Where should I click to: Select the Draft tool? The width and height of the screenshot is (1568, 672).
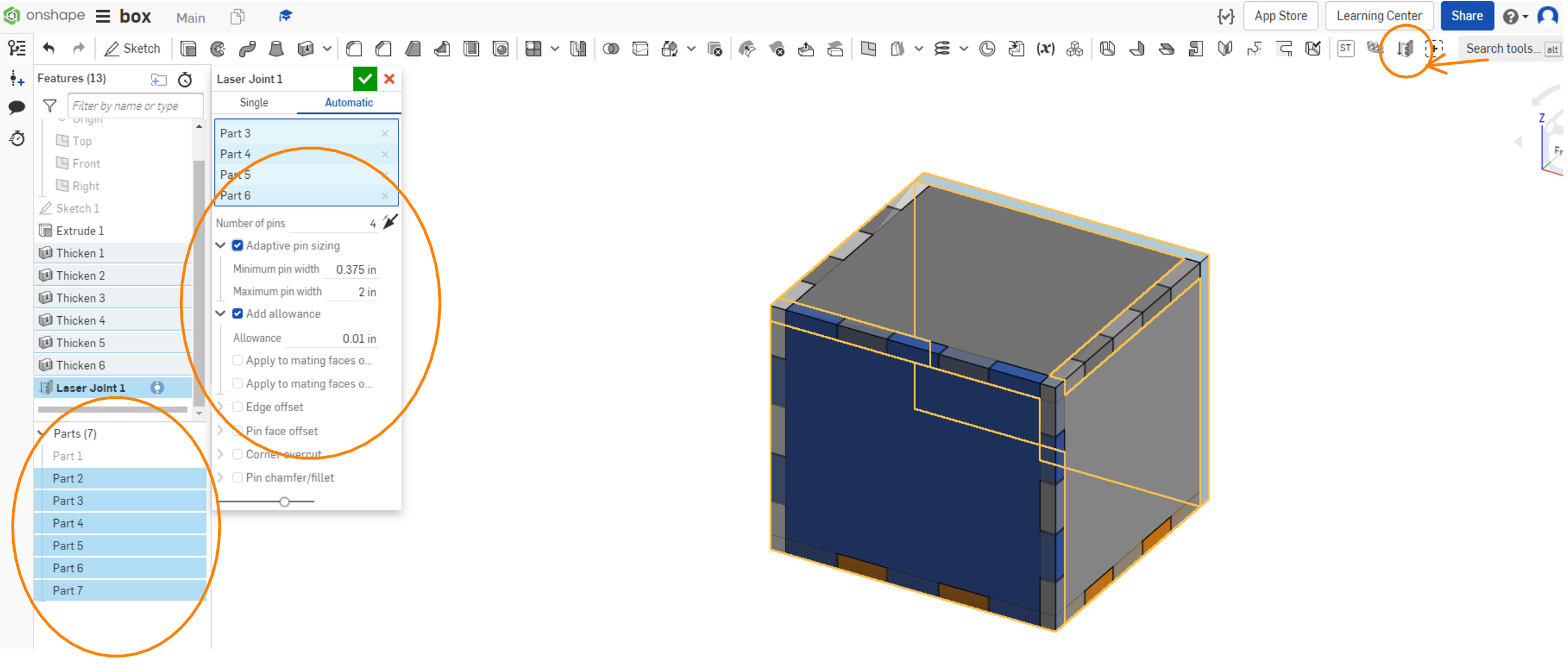(413, 49)
